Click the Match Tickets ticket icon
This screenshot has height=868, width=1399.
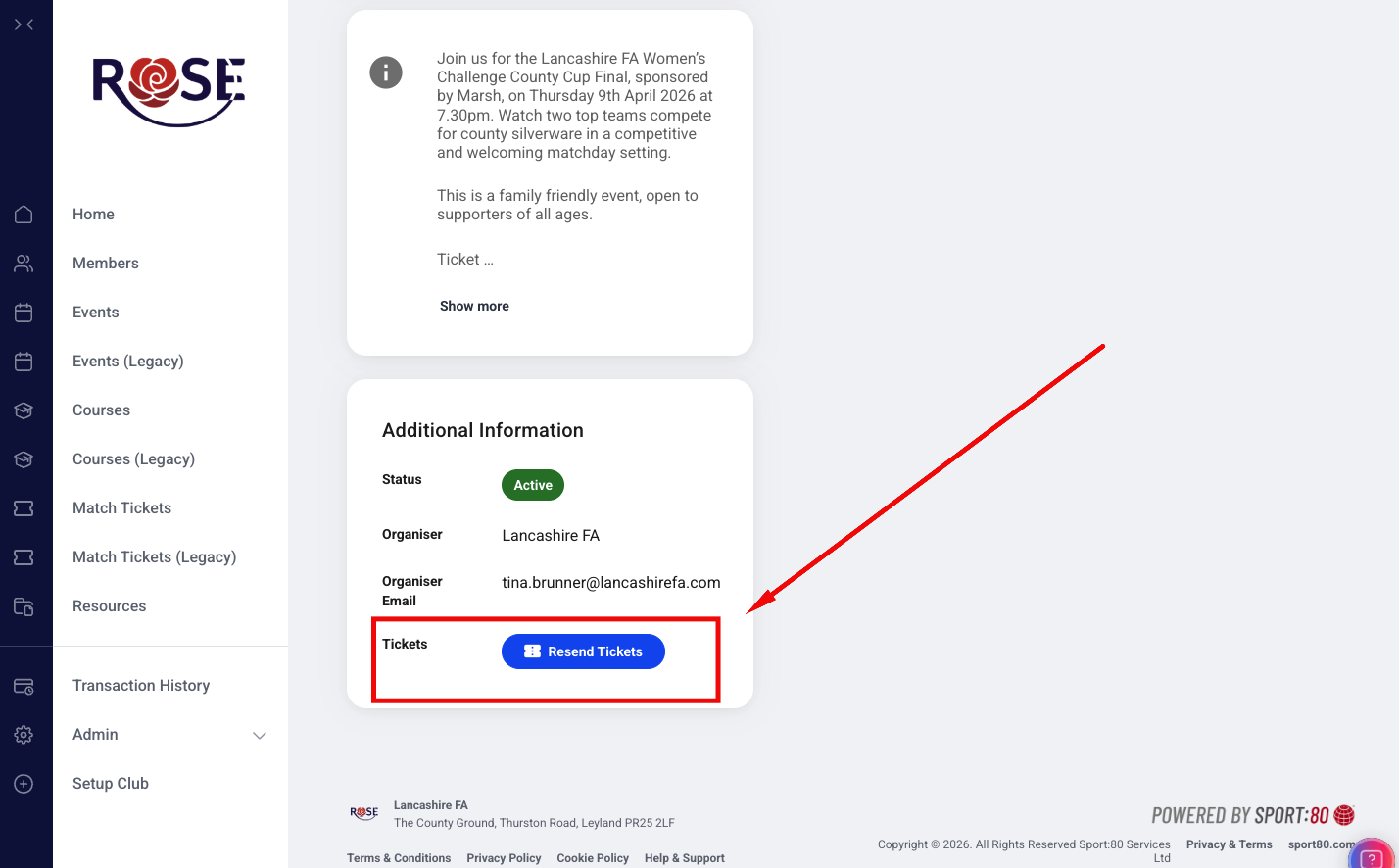coord(24,508)
